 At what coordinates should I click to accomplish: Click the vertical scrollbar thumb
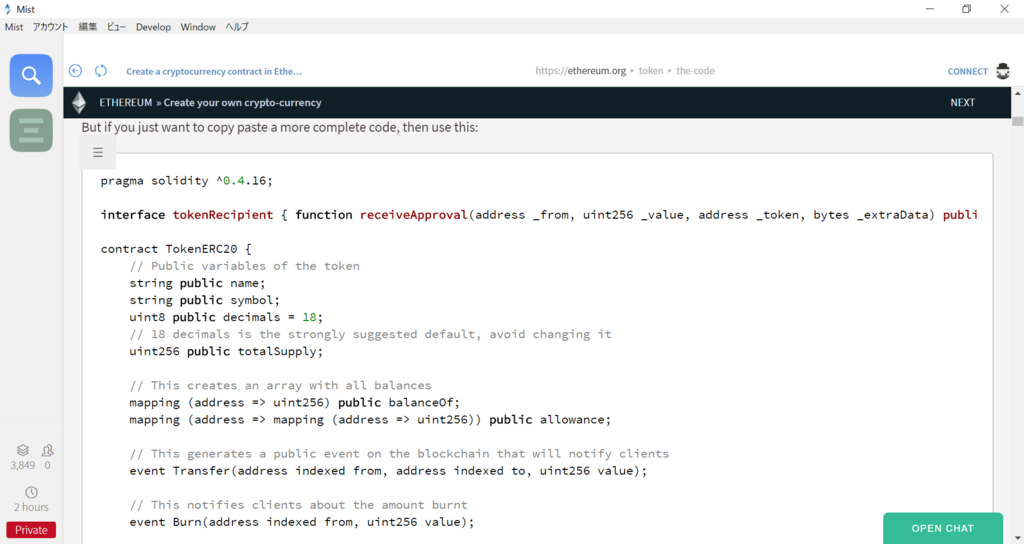point(1017,121)
